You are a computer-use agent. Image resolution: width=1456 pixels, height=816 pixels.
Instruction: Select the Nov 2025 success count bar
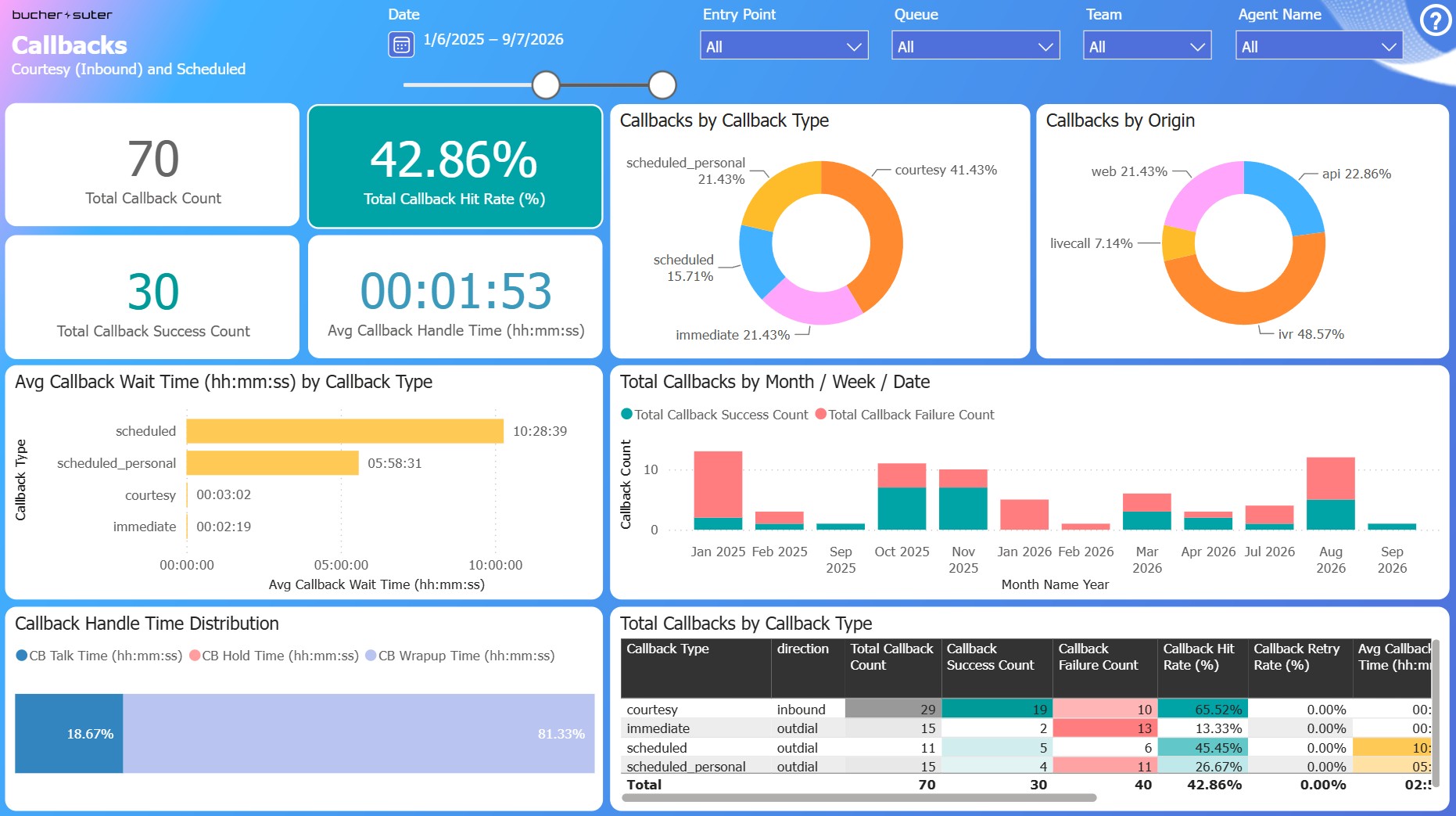point(963,509)
